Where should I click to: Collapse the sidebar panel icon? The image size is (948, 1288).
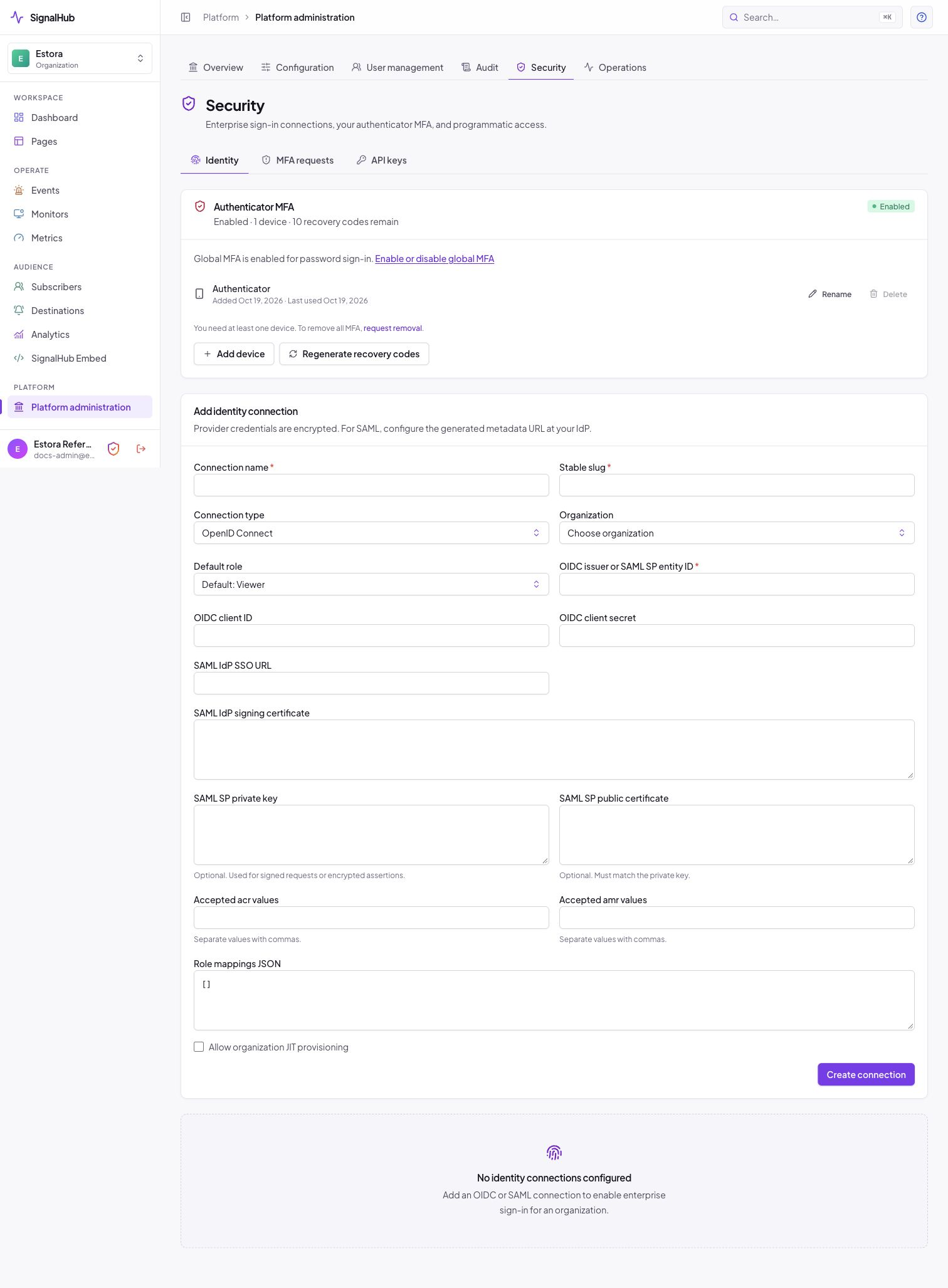186,18
